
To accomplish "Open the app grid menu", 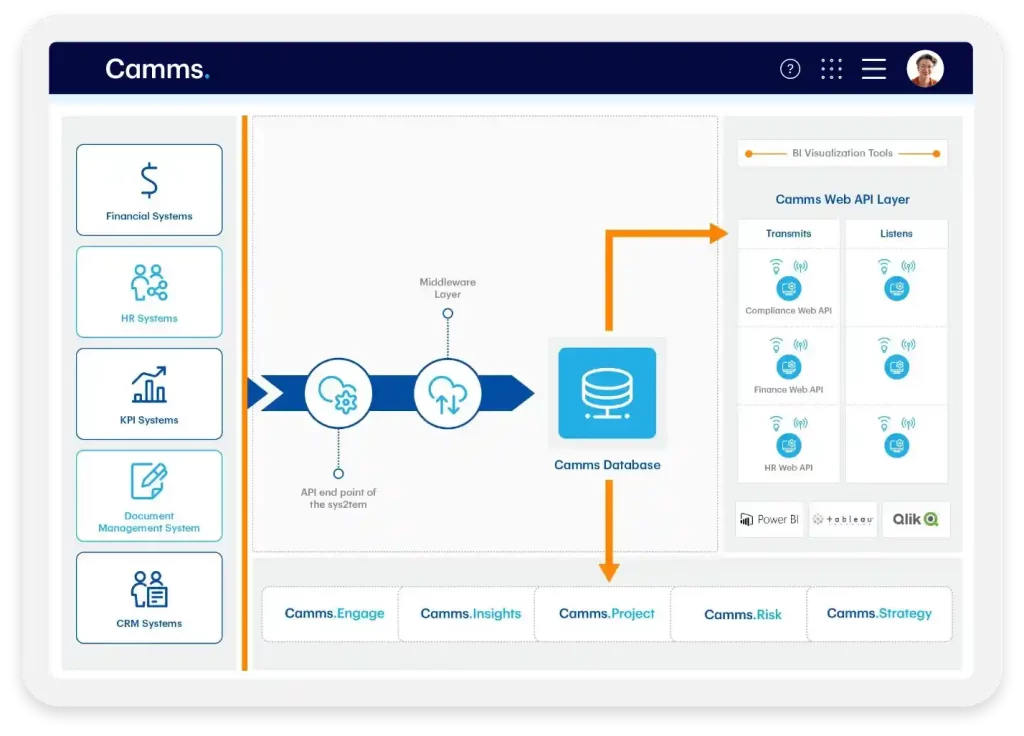I will (x=832, y=68).
